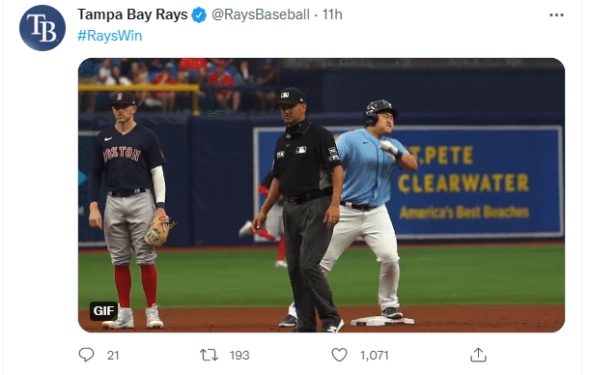The image size is (590, 375).
Task: Like the tweet with the heart icon
Action: (x=339, y=355)
